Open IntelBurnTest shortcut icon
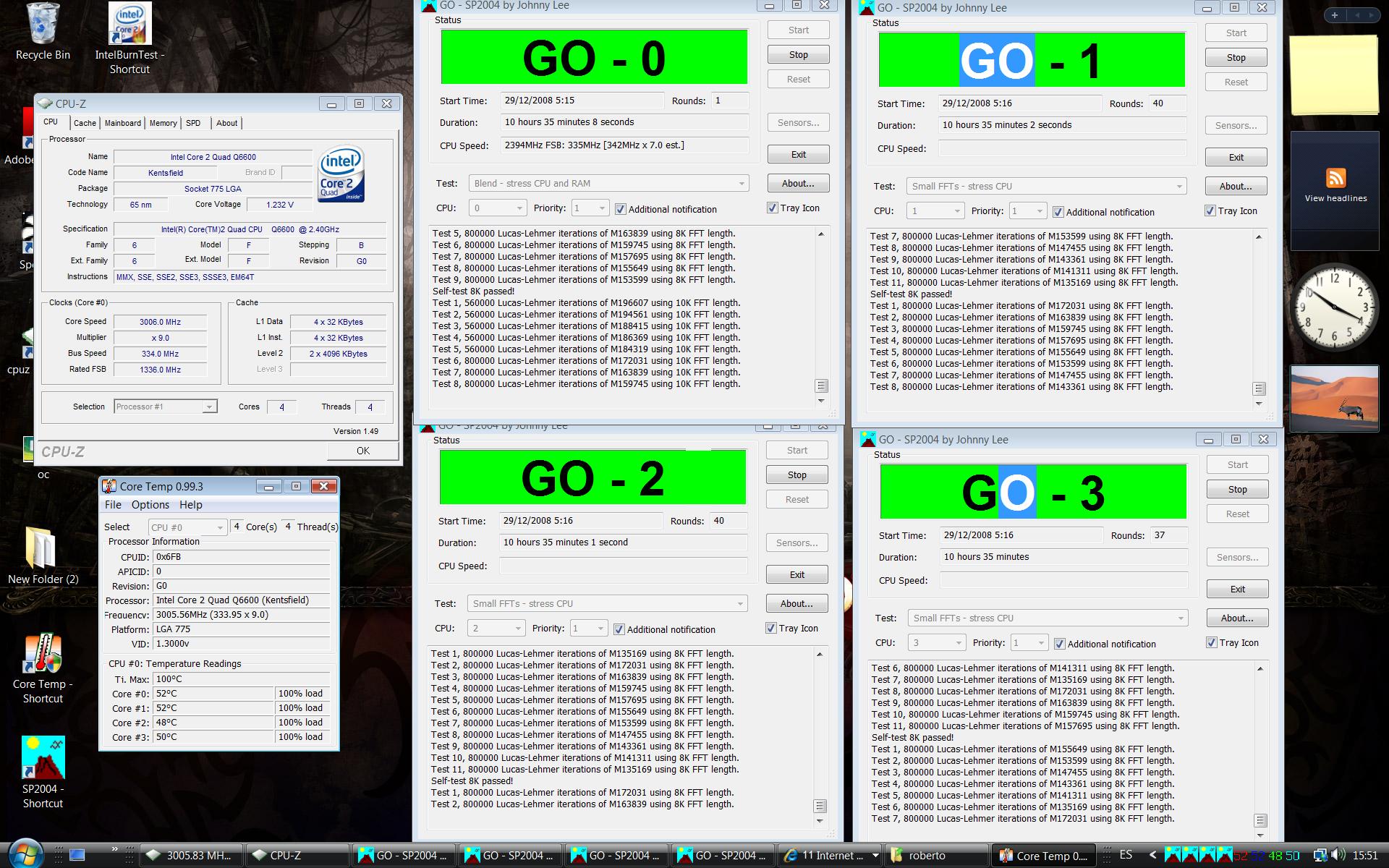Screen dimensions: 1389x868 pos(129,39)
